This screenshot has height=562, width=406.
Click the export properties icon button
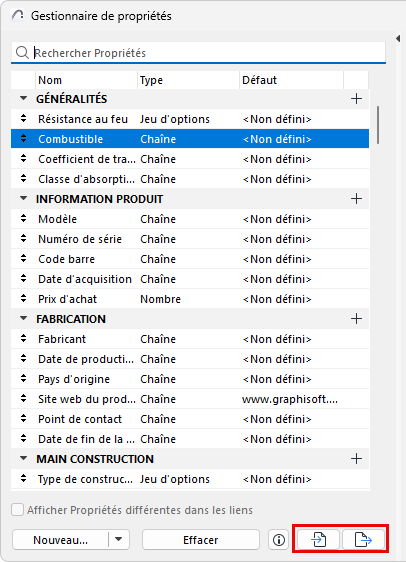coord(363,539)
